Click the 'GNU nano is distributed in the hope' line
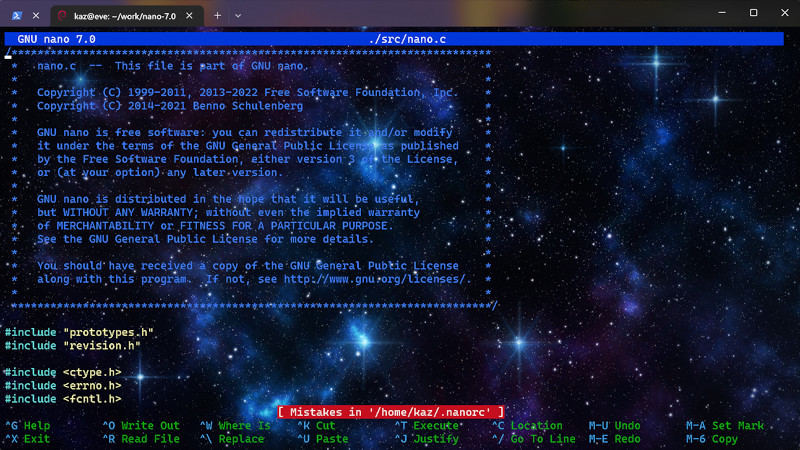This screenshot has width=800, height=450. tap(228, 199)
